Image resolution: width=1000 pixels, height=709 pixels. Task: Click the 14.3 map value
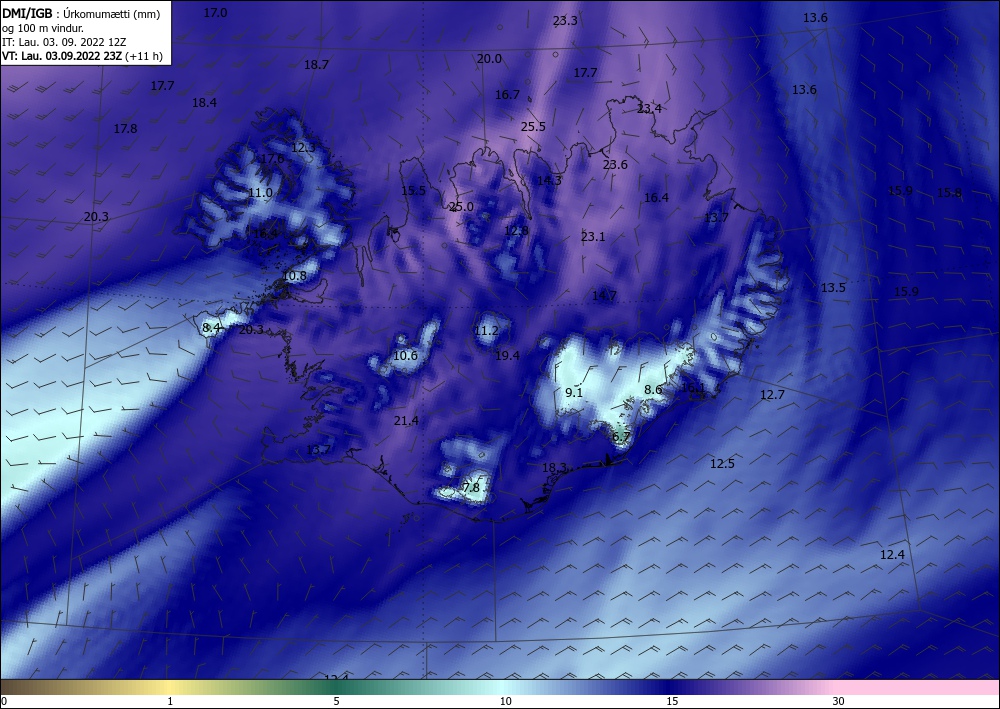[x=549, y=180]
